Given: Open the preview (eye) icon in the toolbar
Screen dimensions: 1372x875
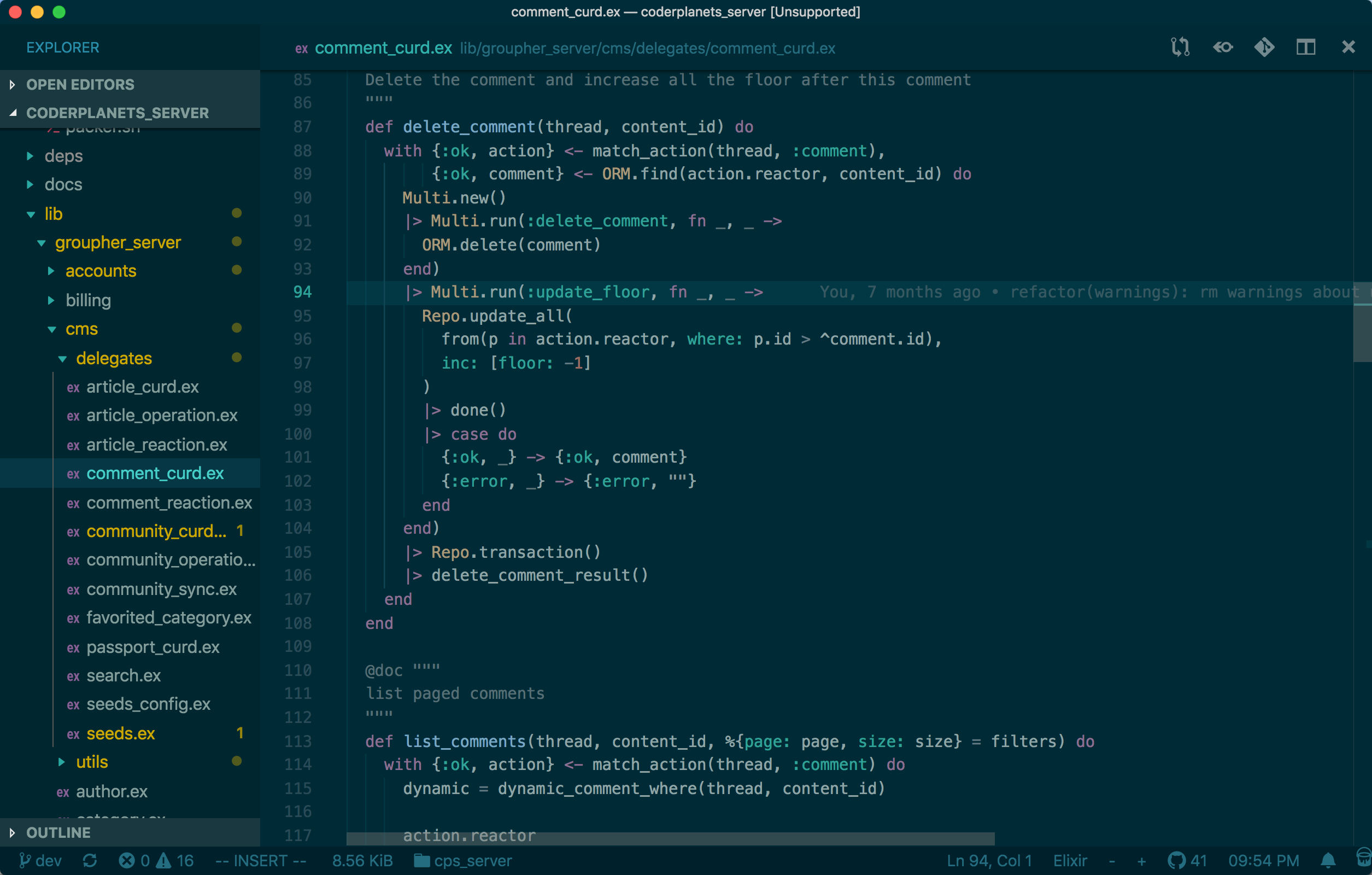Looking at the screenshot, I should pyautogui.click(x=1223, y=46).
